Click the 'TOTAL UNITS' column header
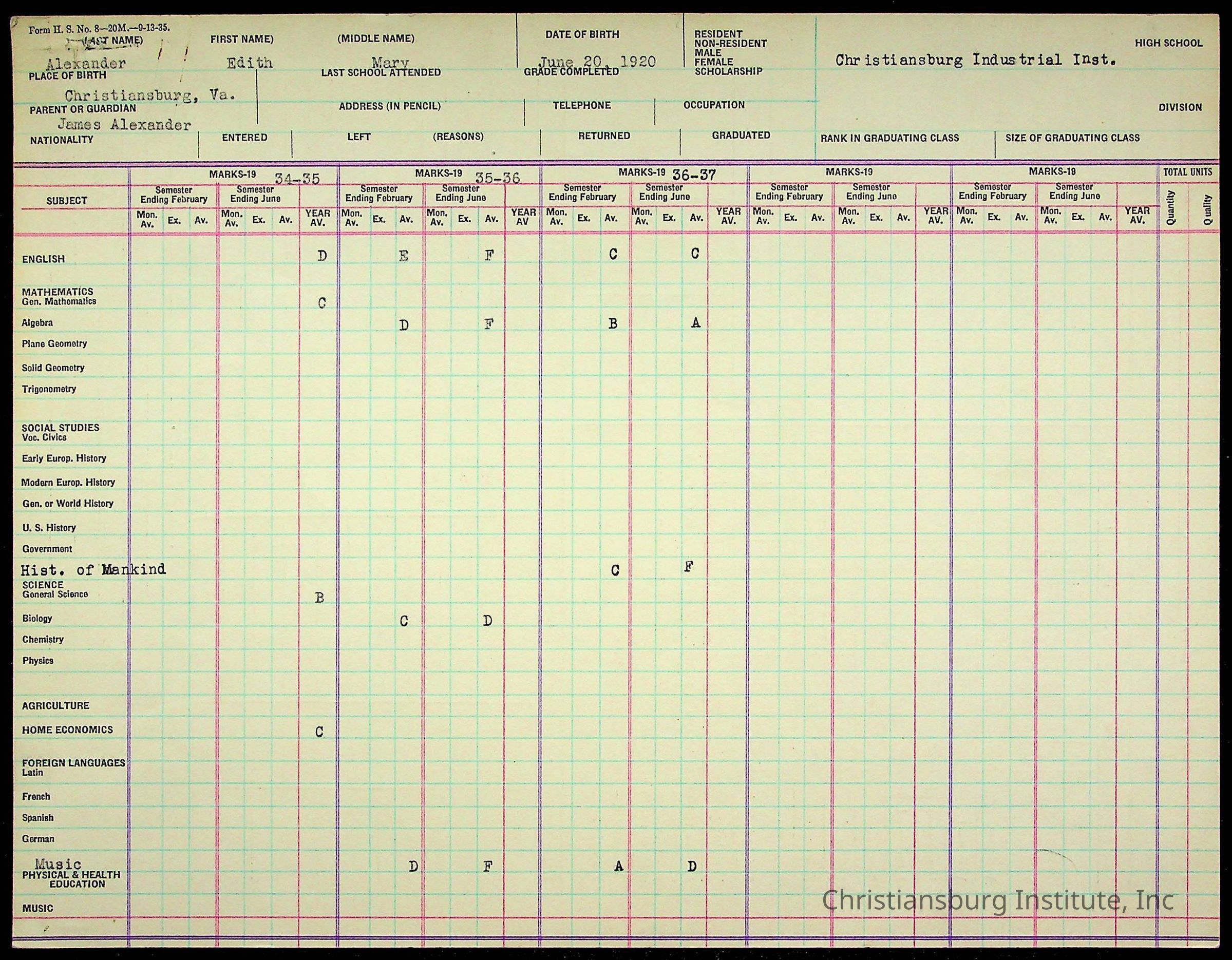1232x960 pixels. click(1187, 172)
